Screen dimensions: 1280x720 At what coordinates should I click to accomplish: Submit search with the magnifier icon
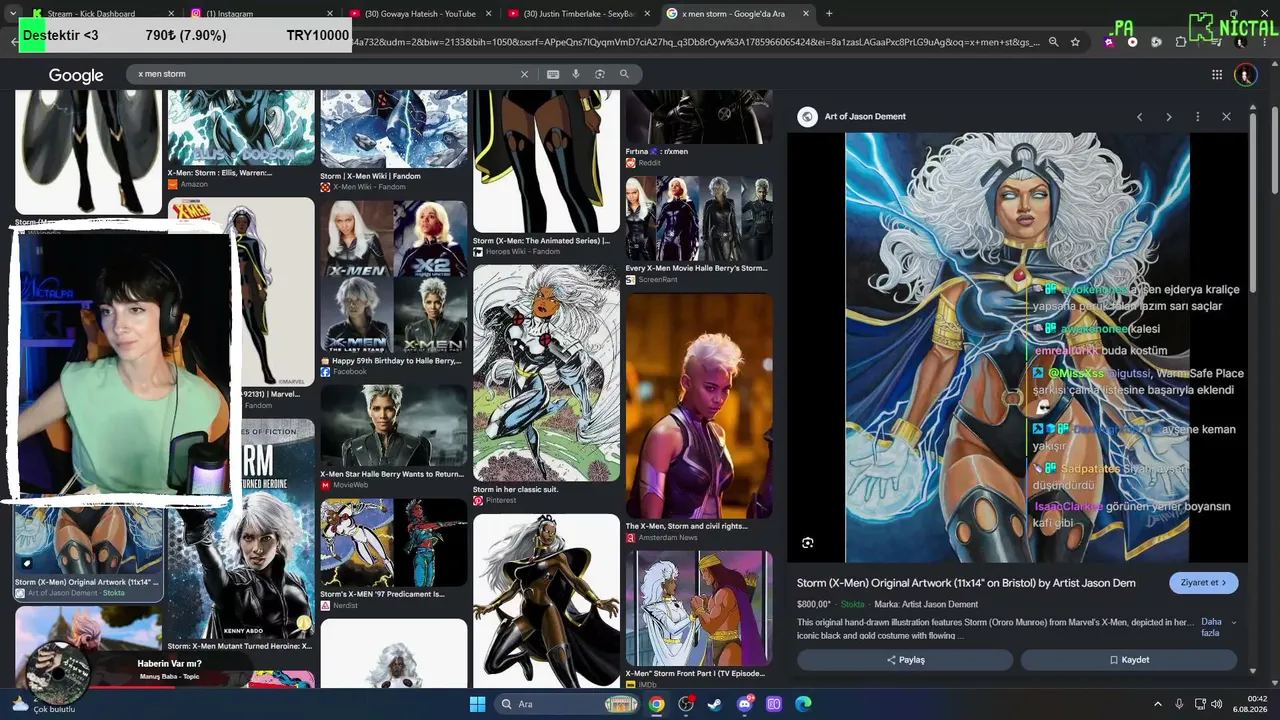(624, 74)
